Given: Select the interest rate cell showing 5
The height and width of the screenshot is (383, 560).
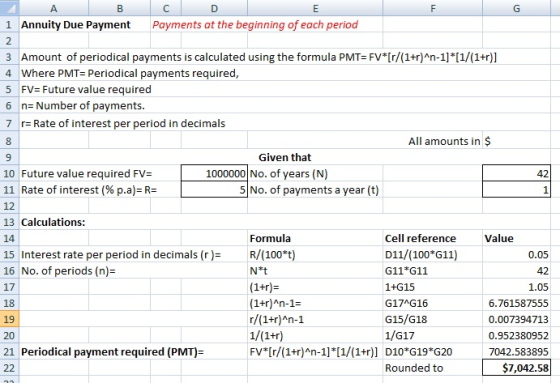Looking at the screenshot, I should [x=214, y=190].
